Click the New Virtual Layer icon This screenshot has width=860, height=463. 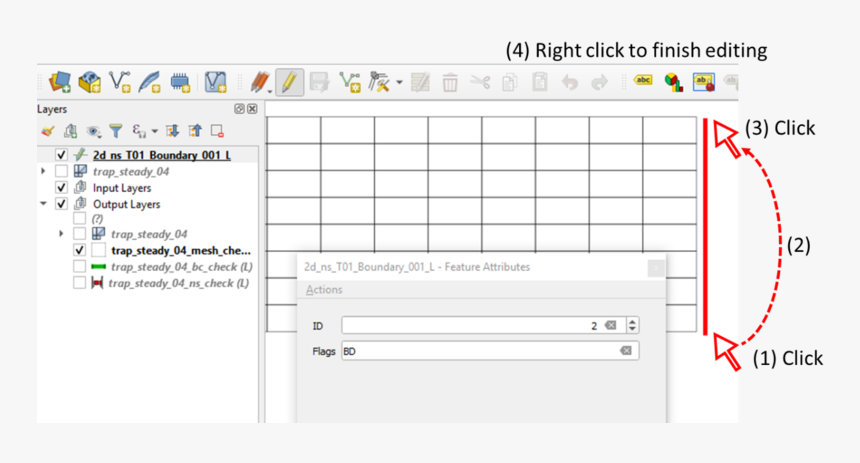(x=215, y=82)
